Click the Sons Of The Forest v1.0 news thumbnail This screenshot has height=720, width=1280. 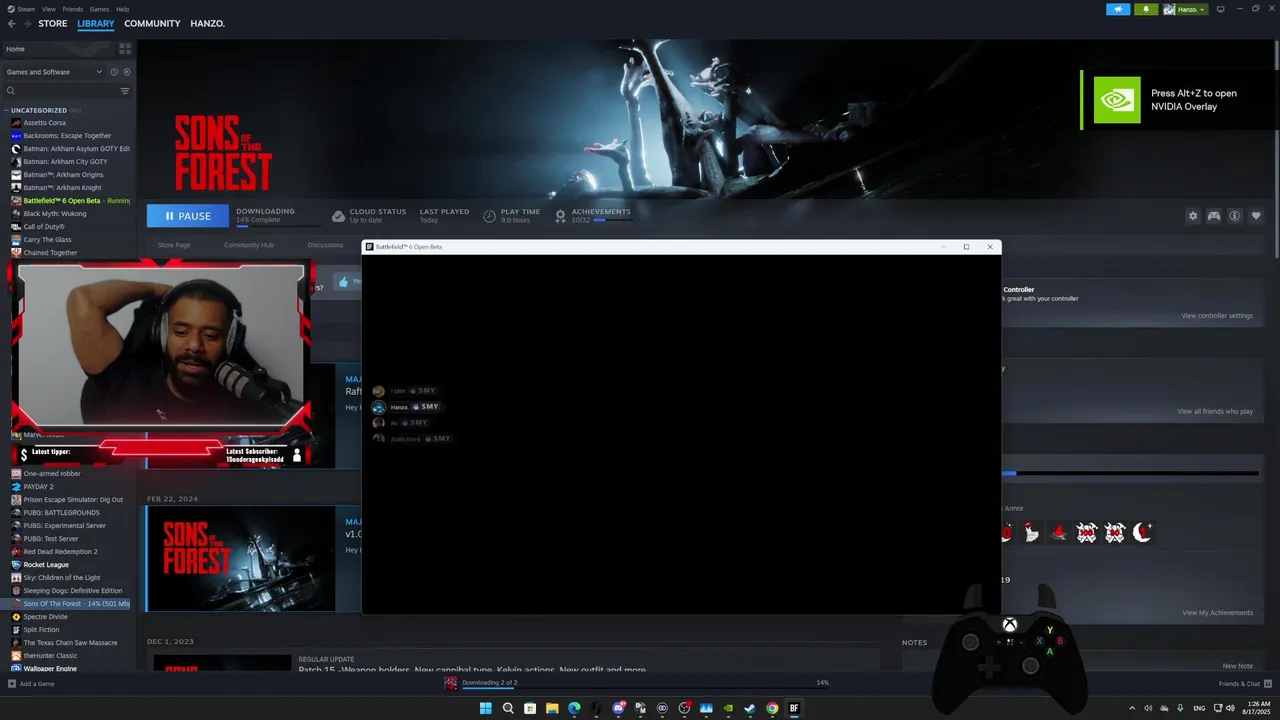pyautogui.click(x=241, y=558)
